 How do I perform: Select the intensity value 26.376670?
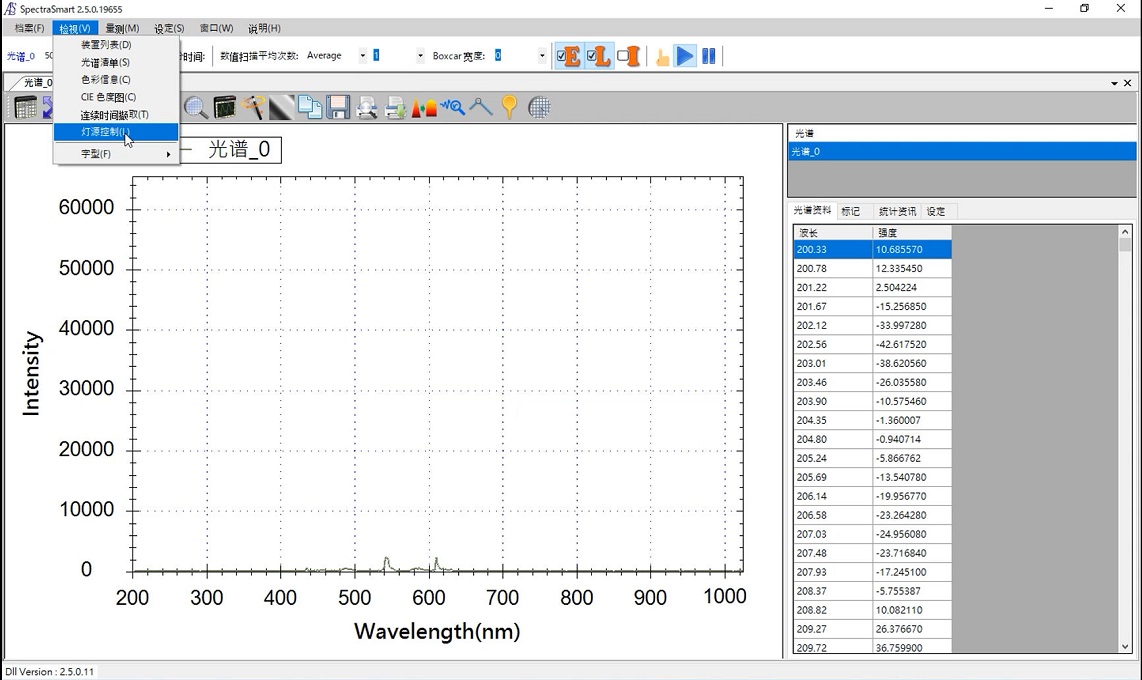912,629
